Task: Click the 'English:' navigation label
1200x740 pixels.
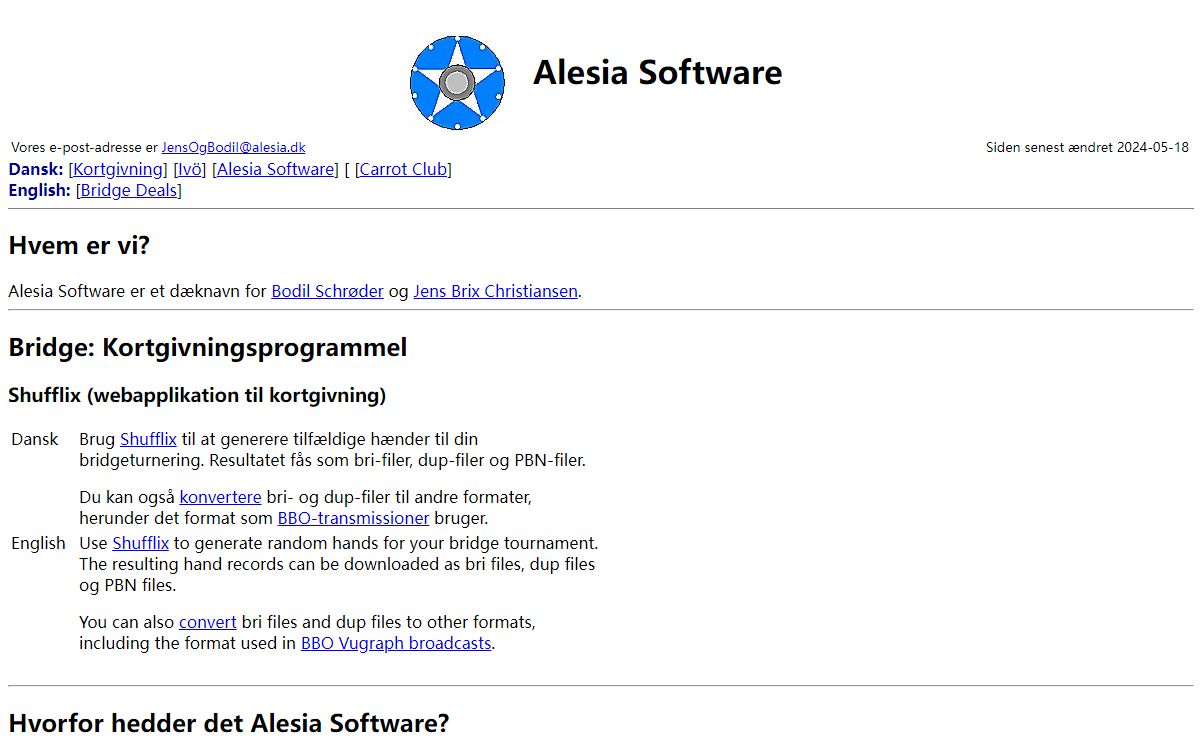Action: click(x=39, y=190)
